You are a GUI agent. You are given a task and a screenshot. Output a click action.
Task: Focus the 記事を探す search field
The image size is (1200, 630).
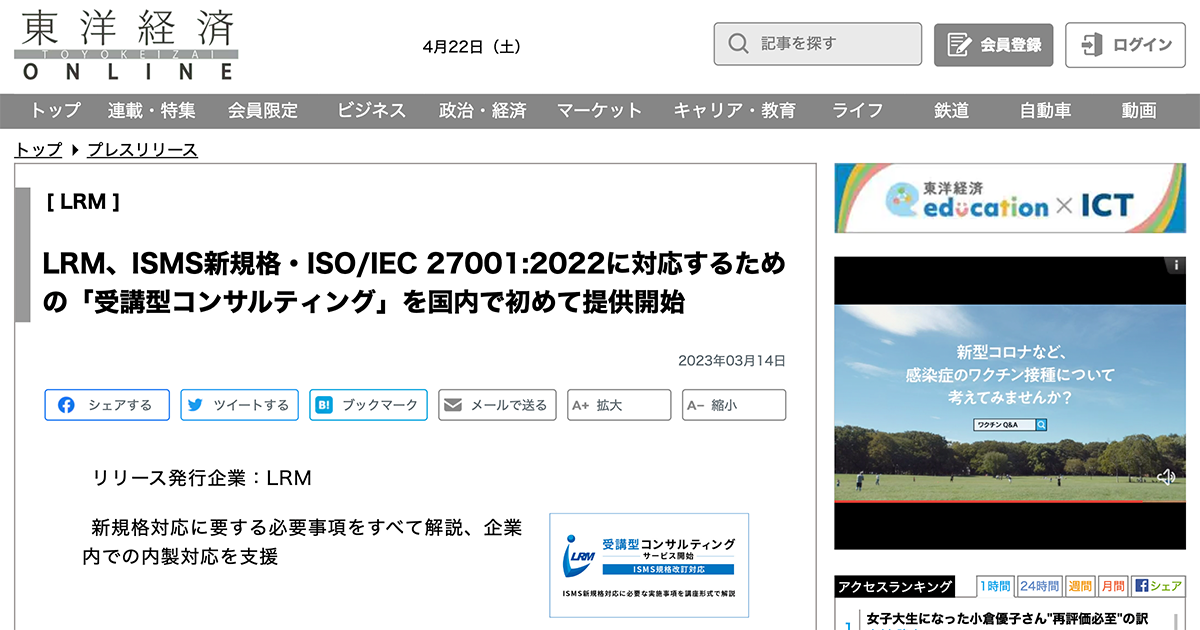click(x=818, y=44)
